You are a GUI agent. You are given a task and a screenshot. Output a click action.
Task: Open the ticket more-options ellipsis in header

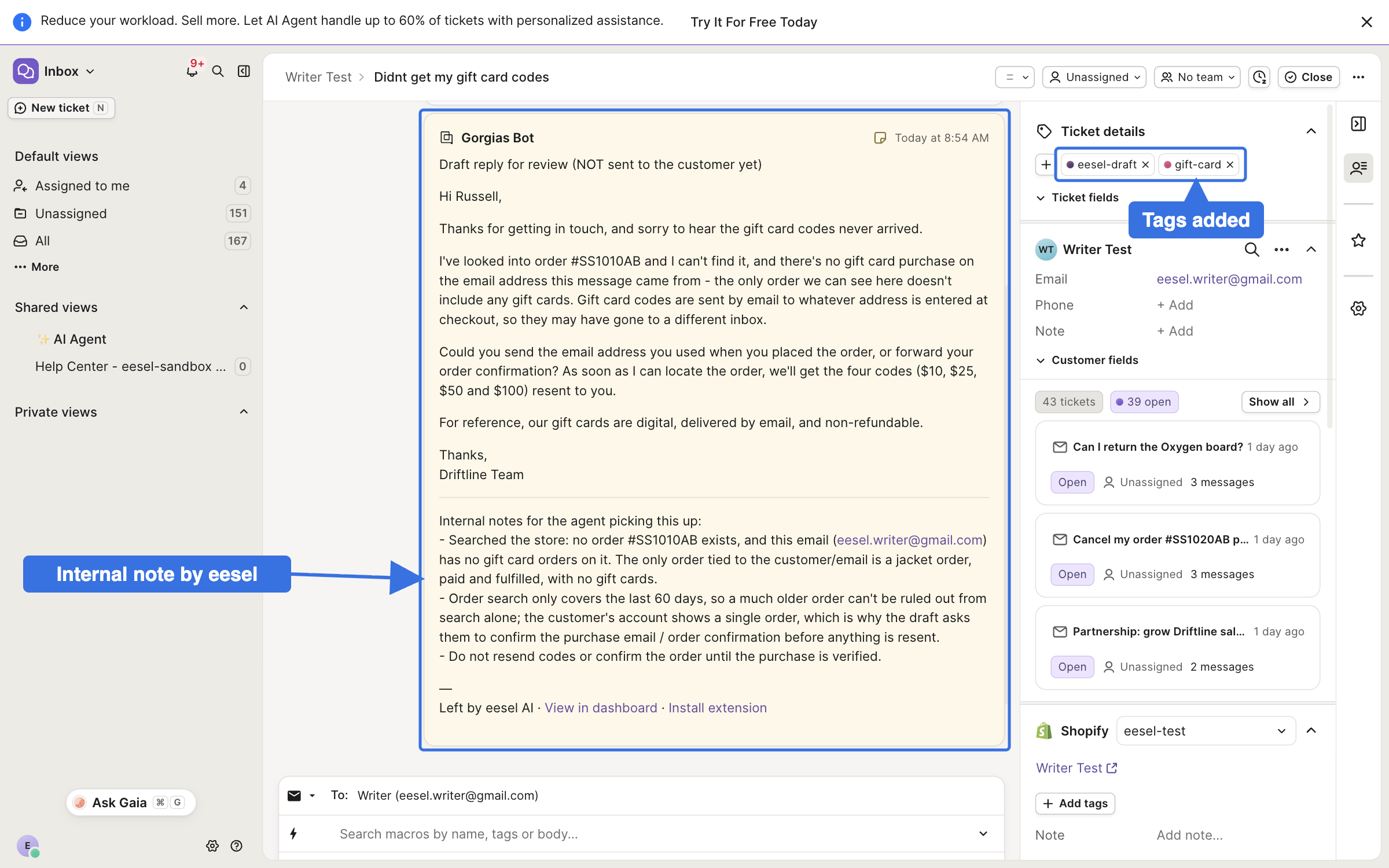click(1358, 77)
